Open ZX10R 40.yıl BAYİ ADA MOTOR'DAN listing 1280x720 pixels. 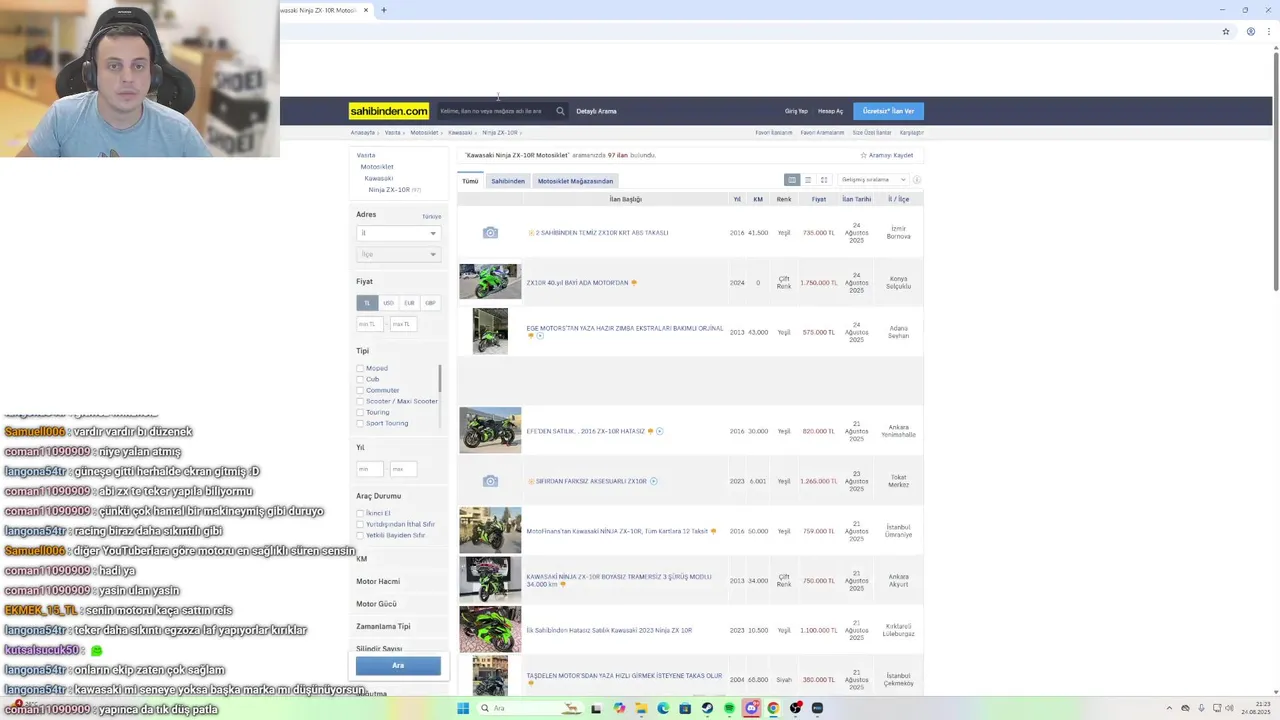point(577,283)
